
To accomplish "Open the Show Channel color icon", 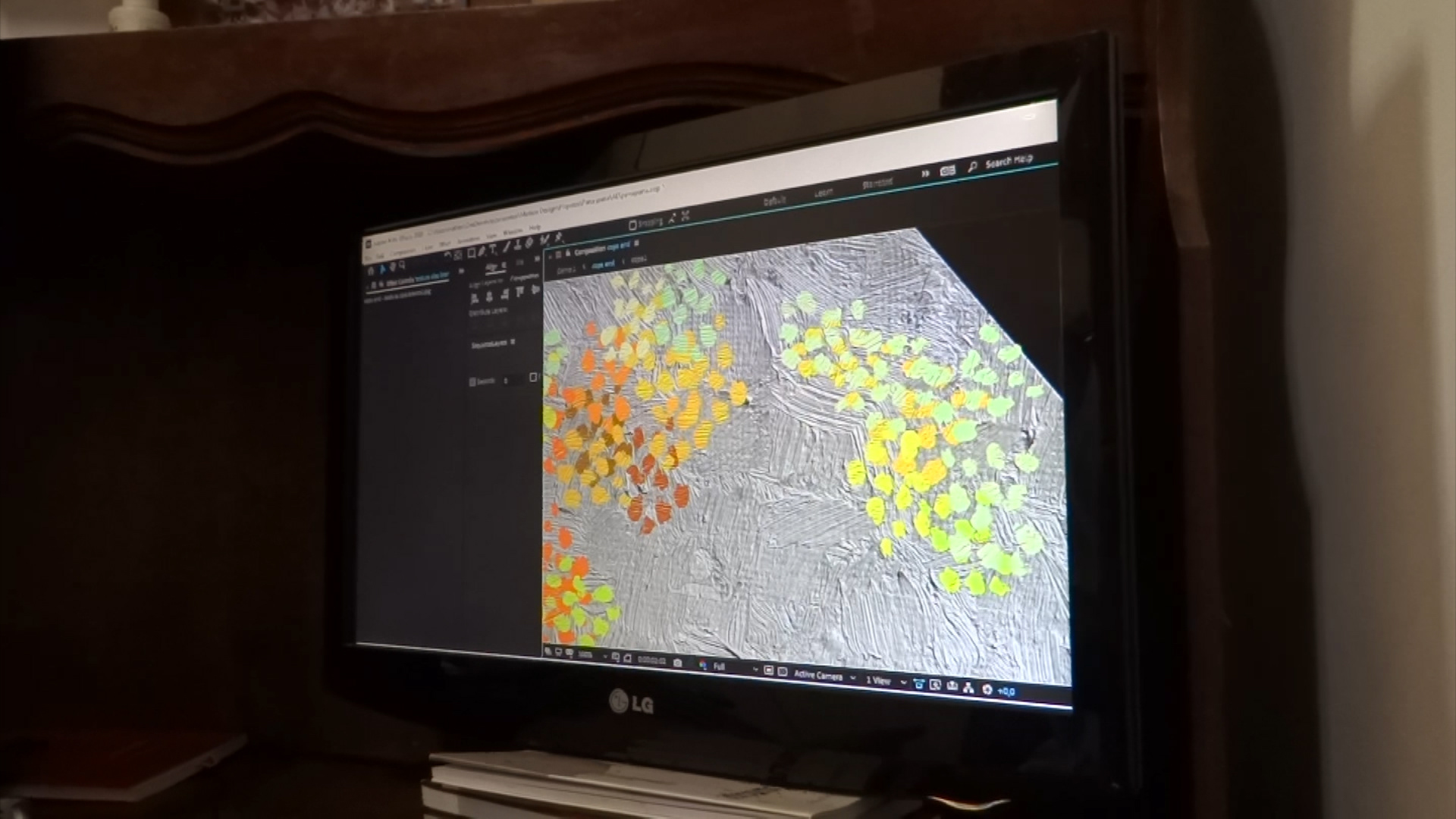I will (x=703, y=665).
